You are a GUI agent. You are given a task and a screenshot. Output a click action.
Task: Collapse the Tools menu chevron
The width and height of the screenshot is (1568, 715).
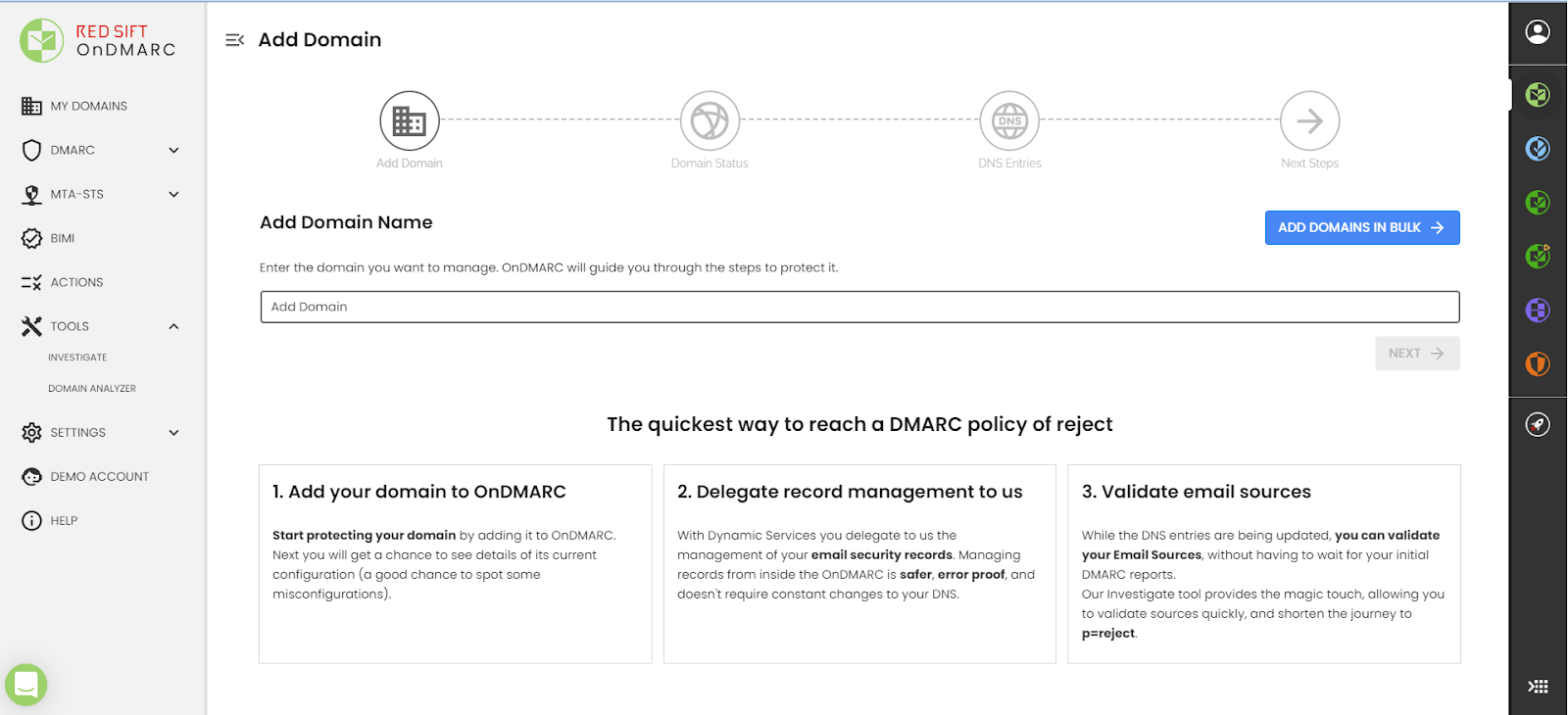(x=173, y=326)
